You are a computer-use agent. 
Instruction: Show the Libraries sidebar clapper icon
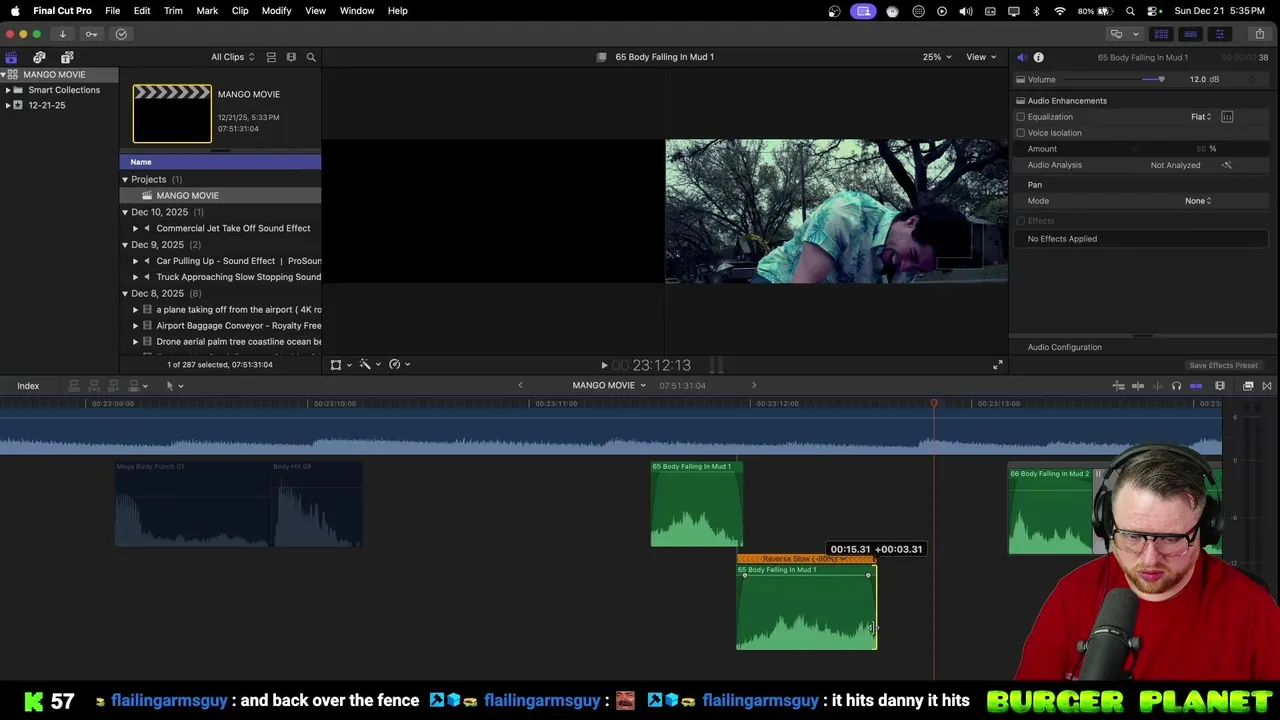[x=11, y=58]
